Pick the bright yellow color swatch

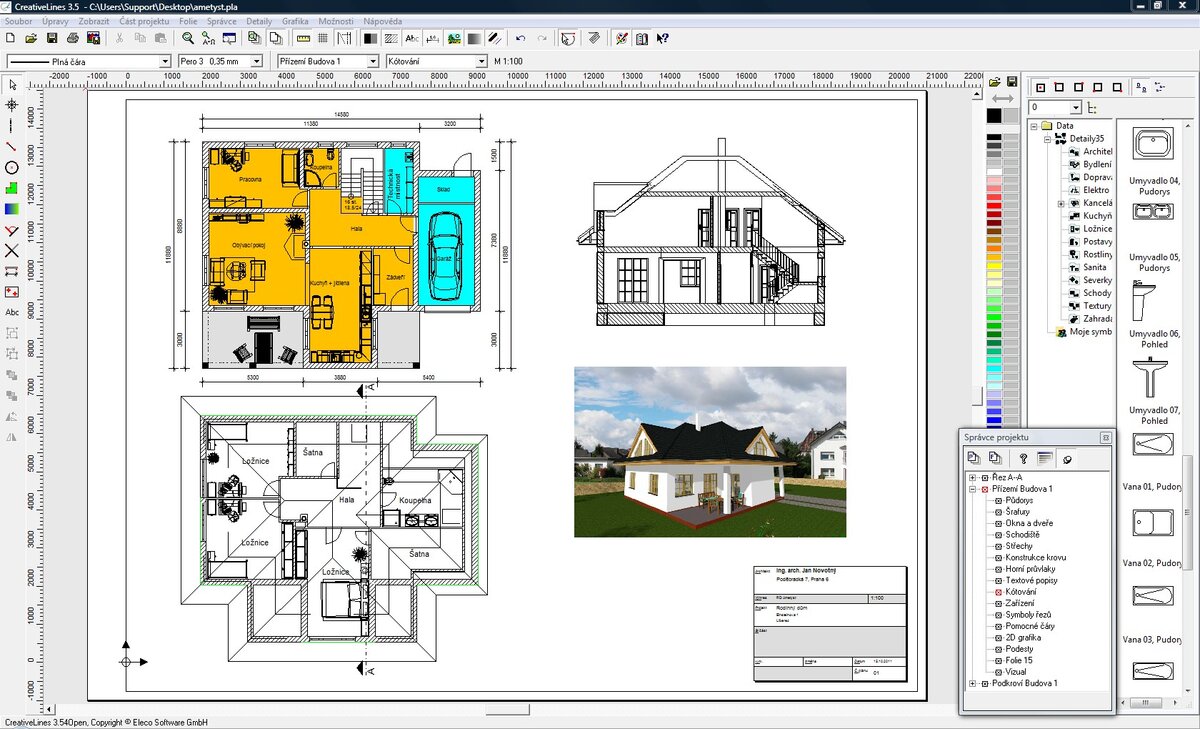click(993, 268)
